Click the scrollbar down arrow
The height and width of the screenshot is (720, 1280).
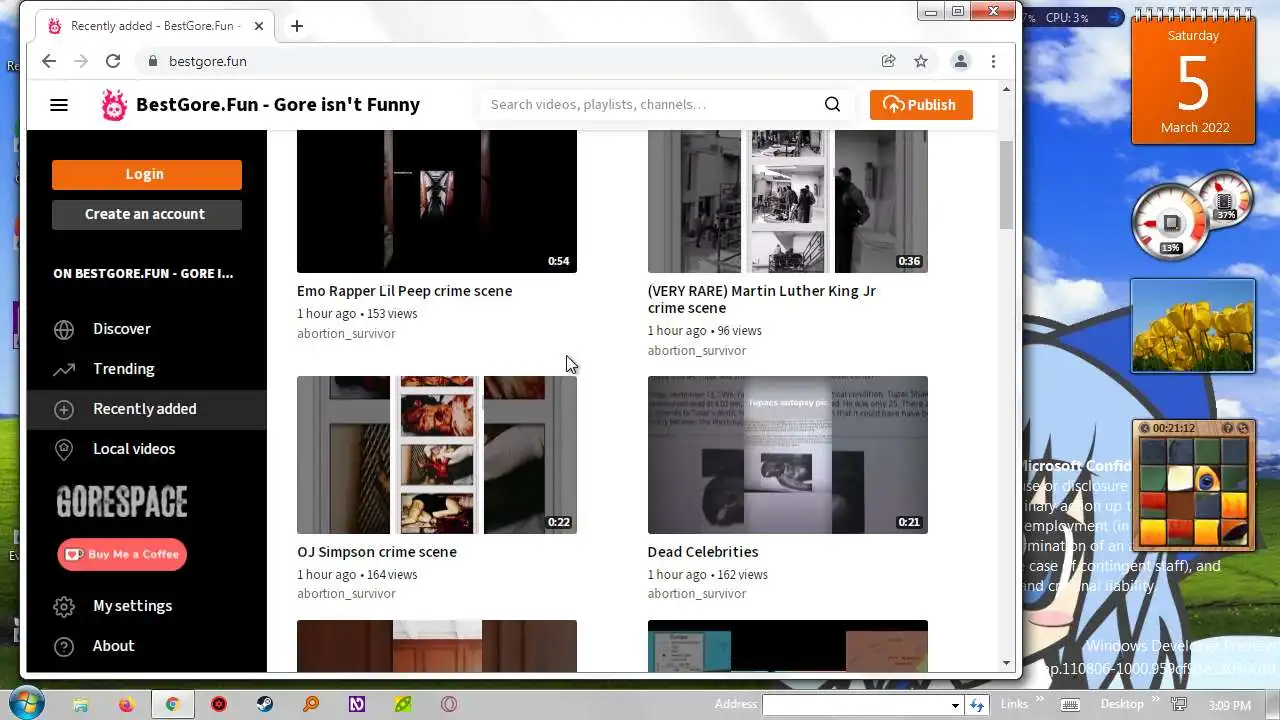(x=1006, y=663)
